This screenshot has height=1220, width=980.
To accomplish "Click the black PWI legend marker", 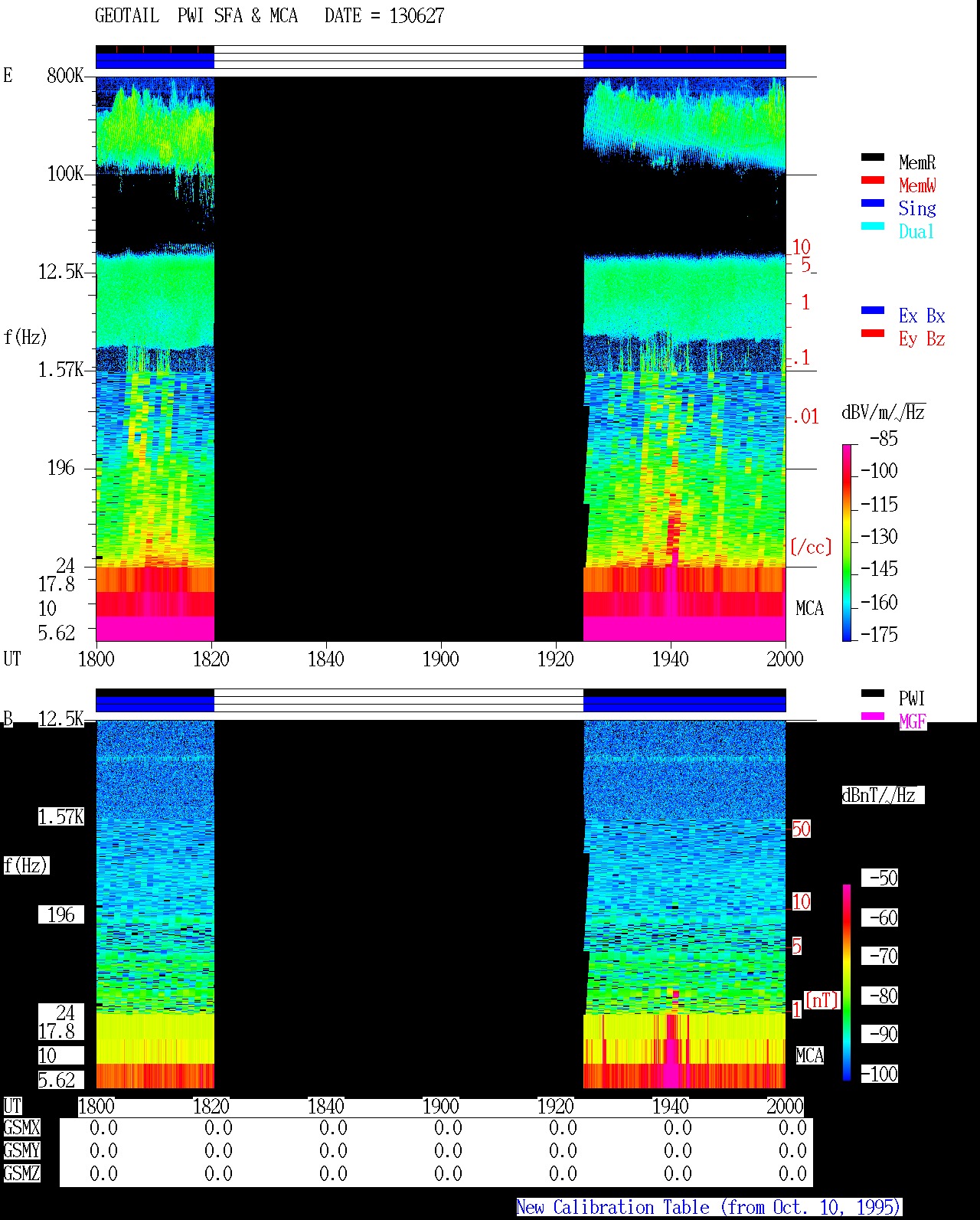I will (873, 693).
